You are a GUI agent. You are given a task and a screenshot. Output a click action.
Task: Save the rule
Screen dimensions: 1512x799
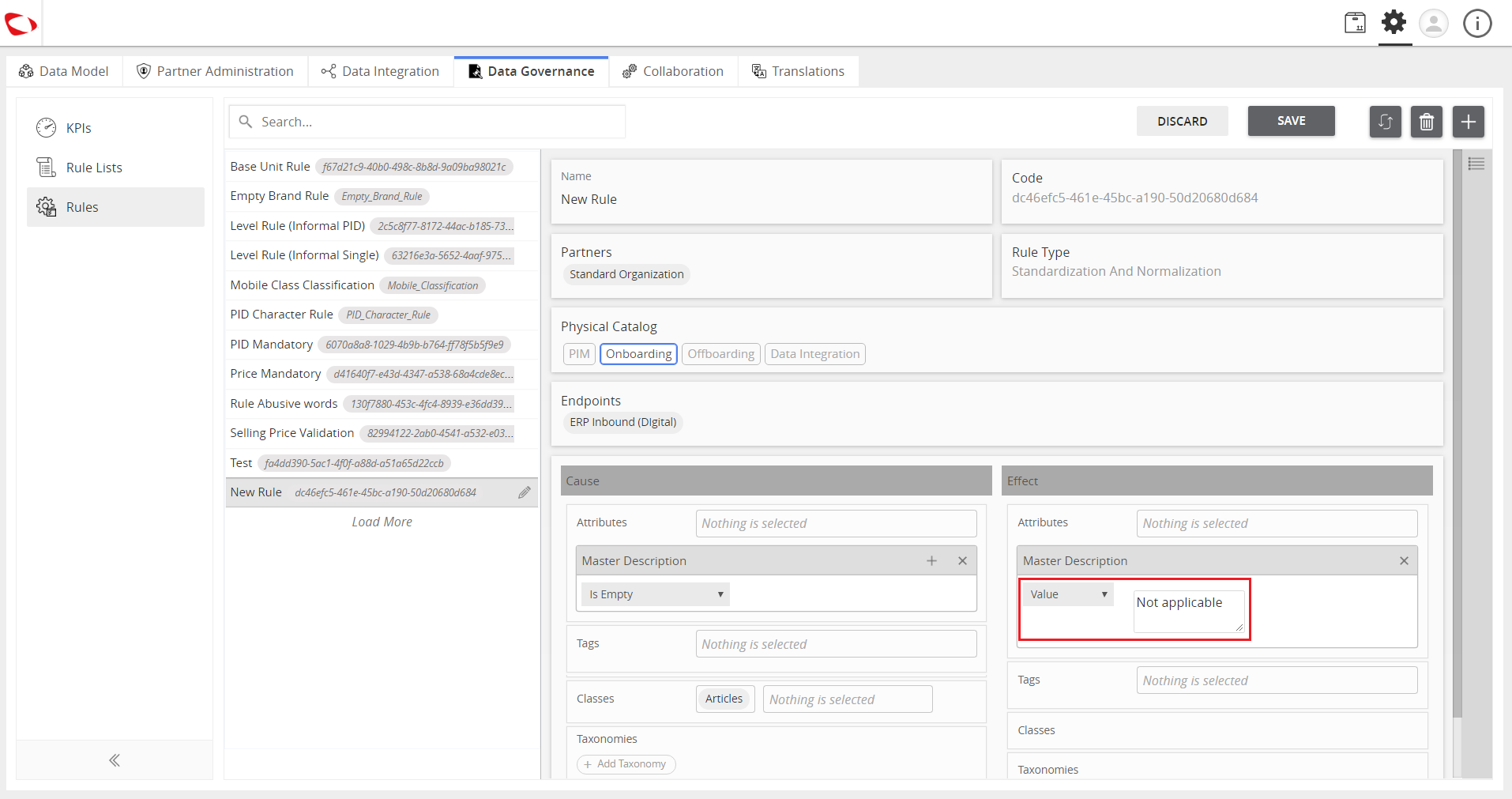pos(1291,121)
